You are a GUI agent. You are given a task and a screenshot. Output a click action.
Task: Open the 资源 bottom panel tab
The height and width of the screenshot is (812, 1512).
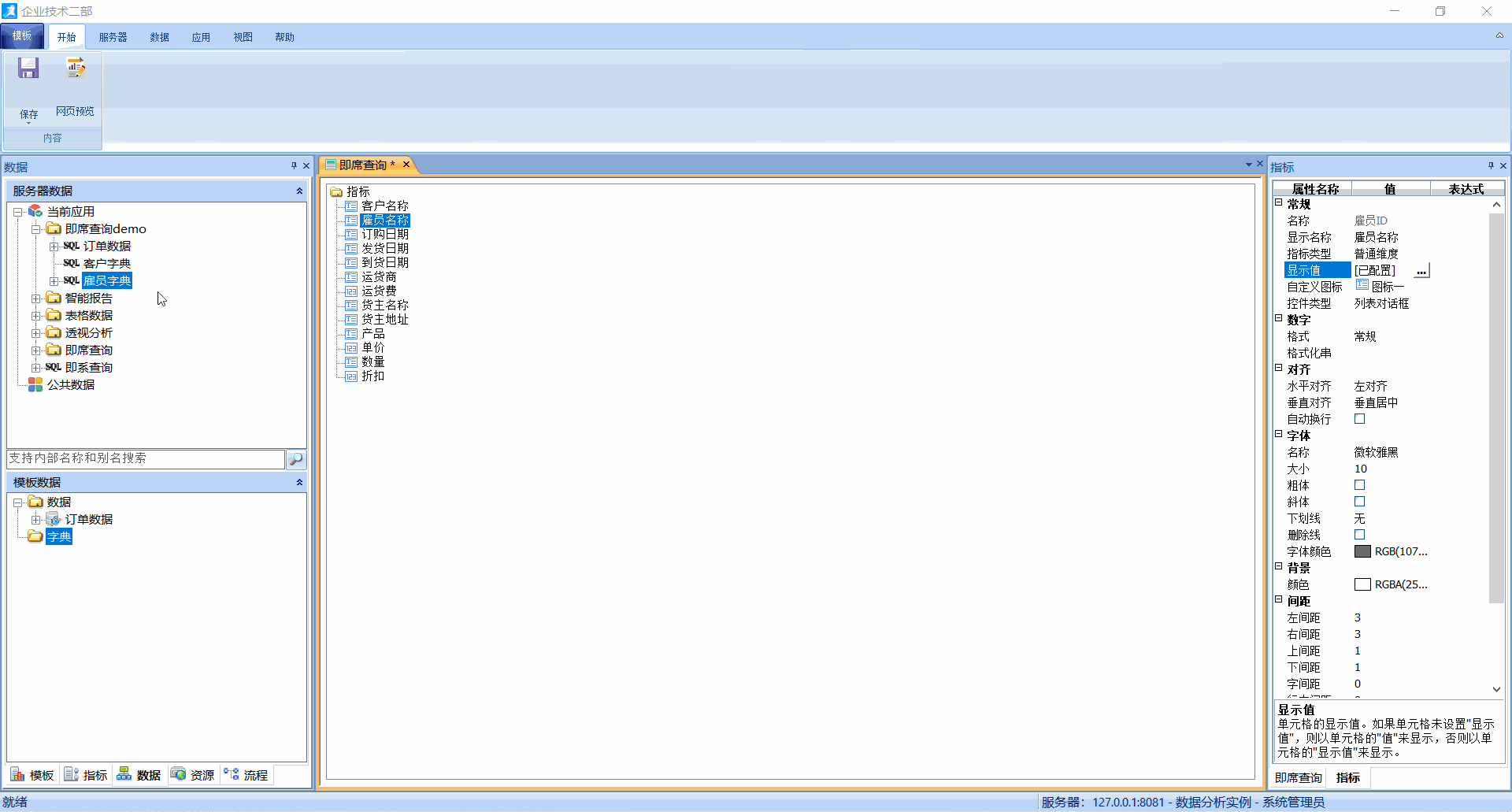click(193, 775)
